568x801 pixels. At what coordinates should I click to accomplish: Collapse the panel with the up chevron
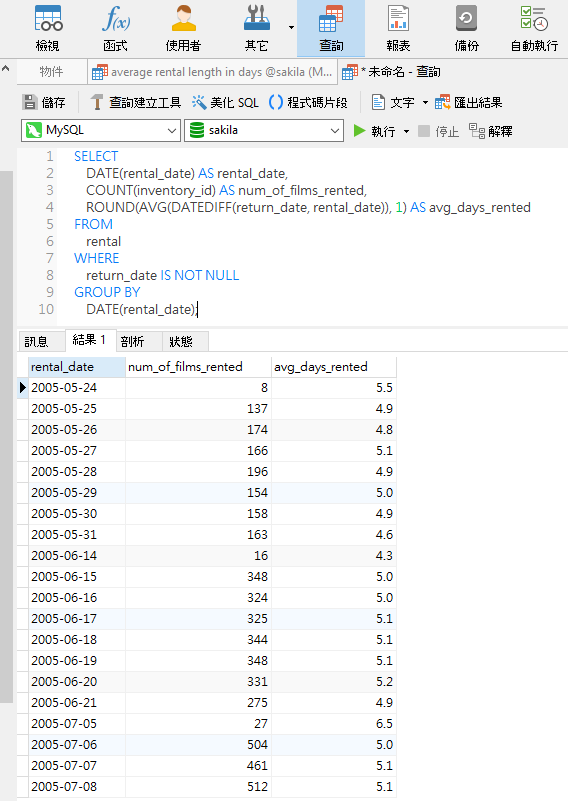[6, 68]
